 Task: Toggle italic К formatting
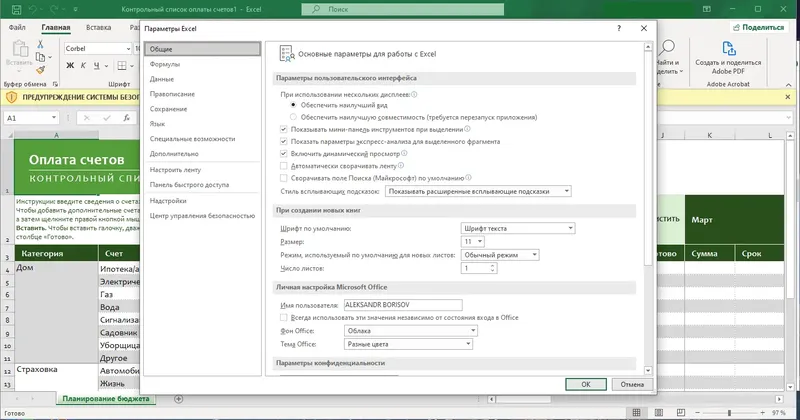83,65
